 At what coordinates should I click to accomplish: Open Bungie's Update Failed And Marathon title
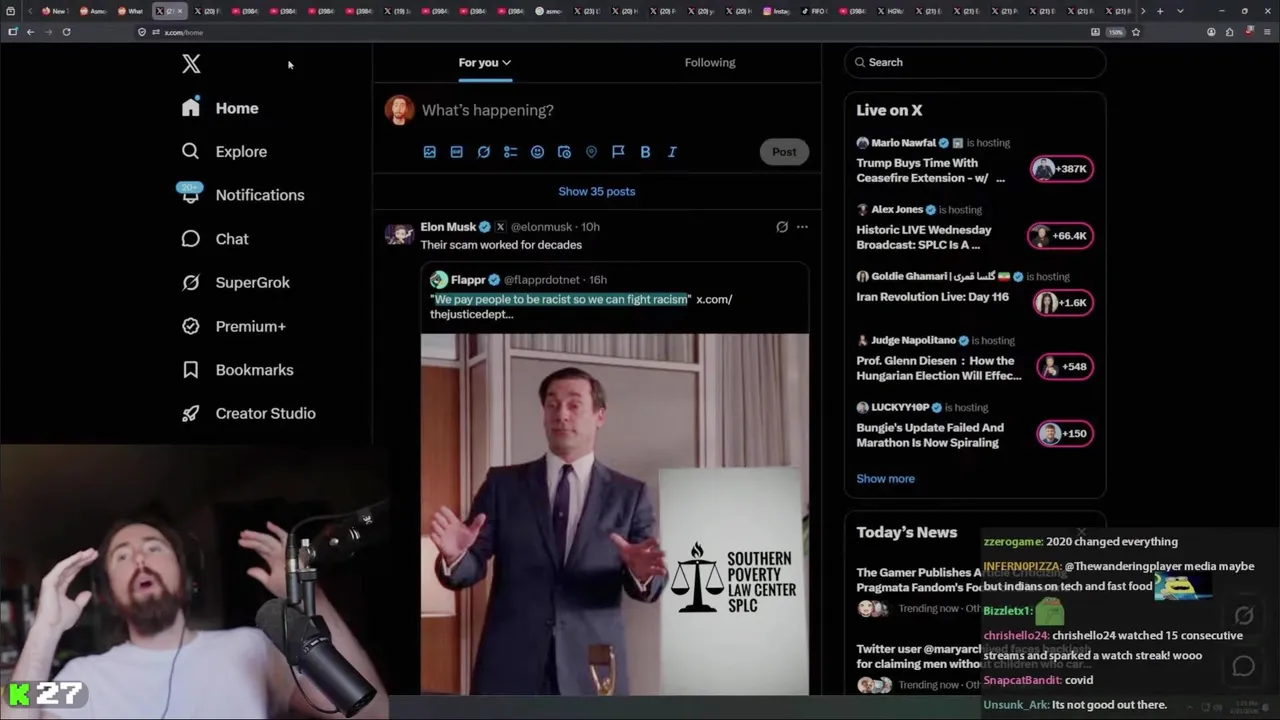click(x=930, y=435)
